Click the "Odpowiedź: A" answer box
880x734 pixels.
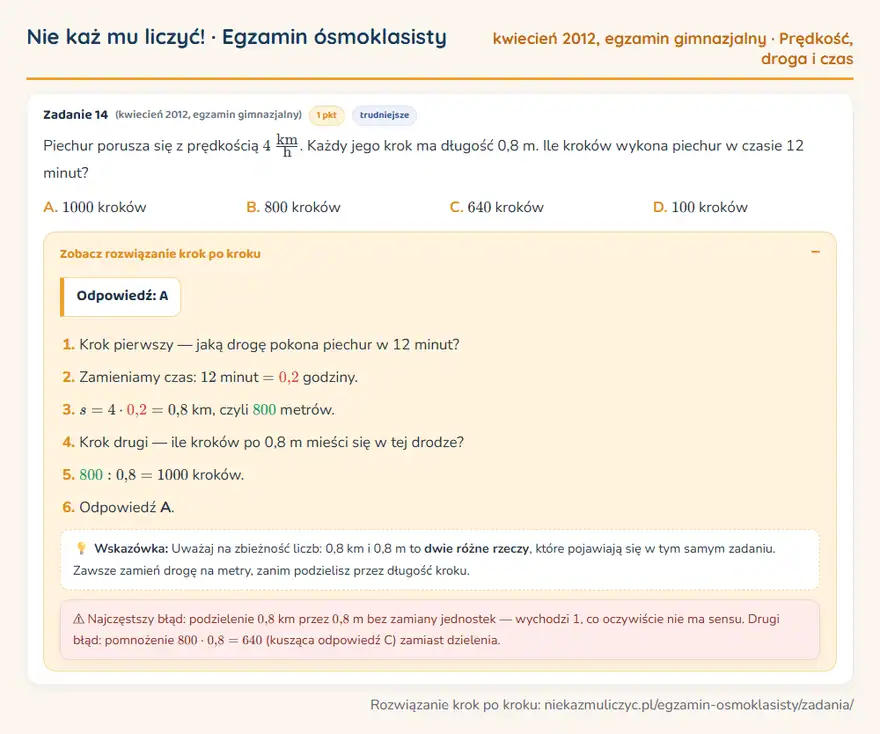tap(121, 296)
